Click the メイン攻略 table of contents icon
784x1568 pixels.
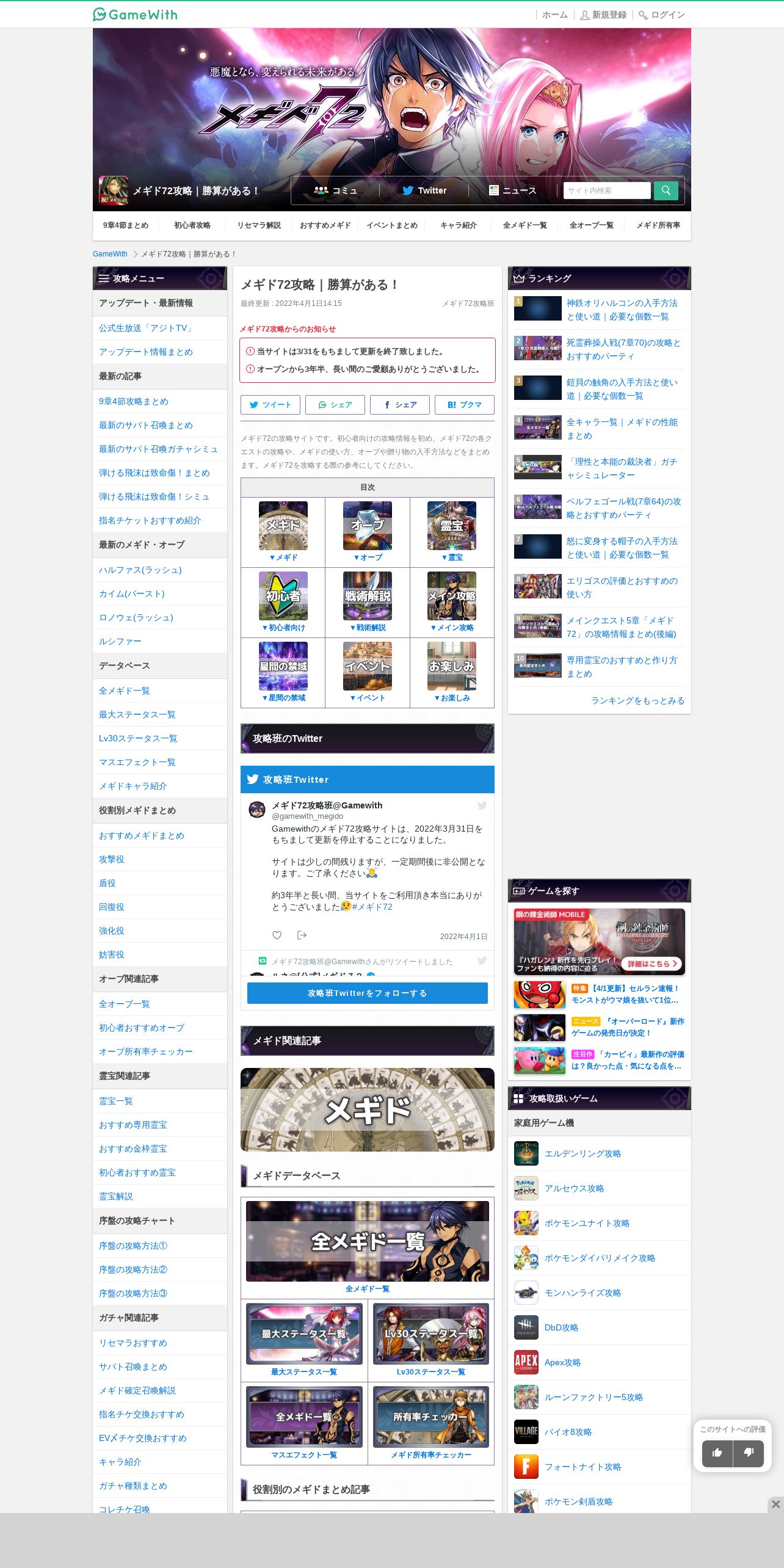(x=452, y=596)
